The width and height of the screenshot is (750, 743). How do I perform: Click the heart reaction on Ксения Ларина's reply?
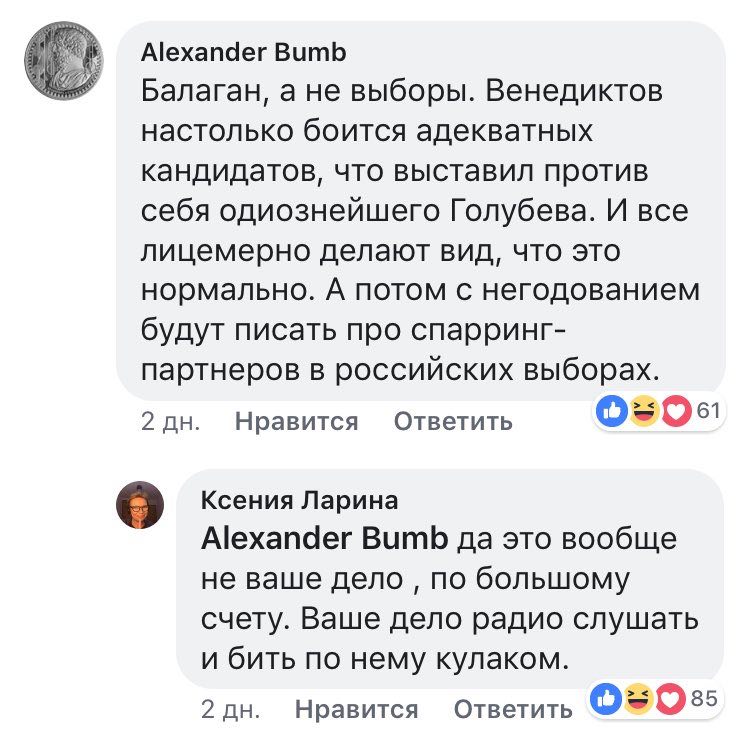tap(668, 698)
